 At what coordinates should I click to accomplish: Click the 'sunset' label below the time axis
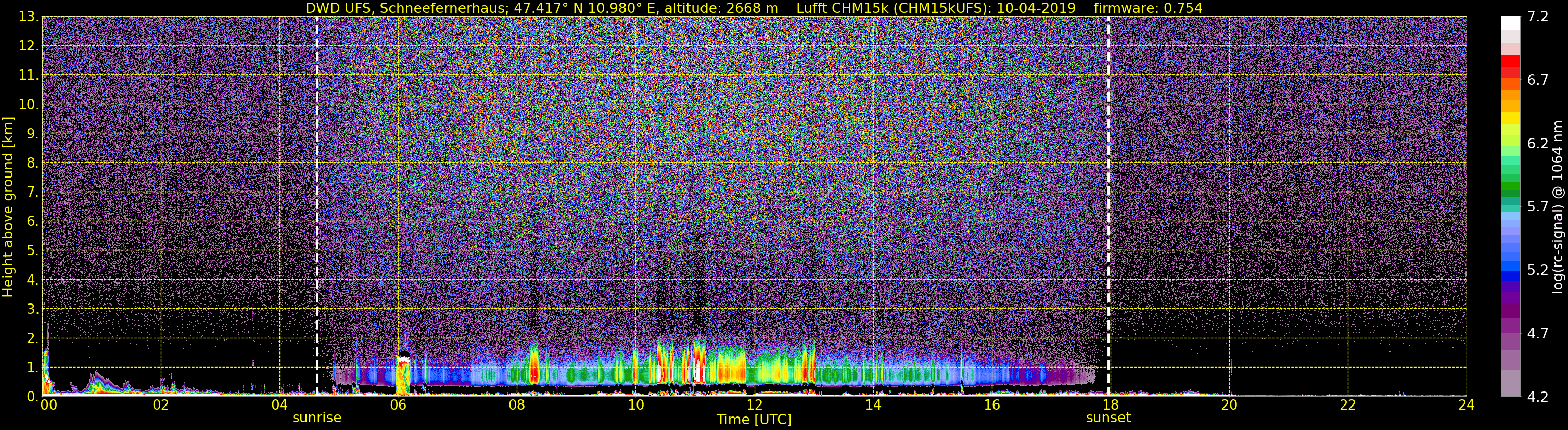pyautogui.click(x=1108, y=418)
